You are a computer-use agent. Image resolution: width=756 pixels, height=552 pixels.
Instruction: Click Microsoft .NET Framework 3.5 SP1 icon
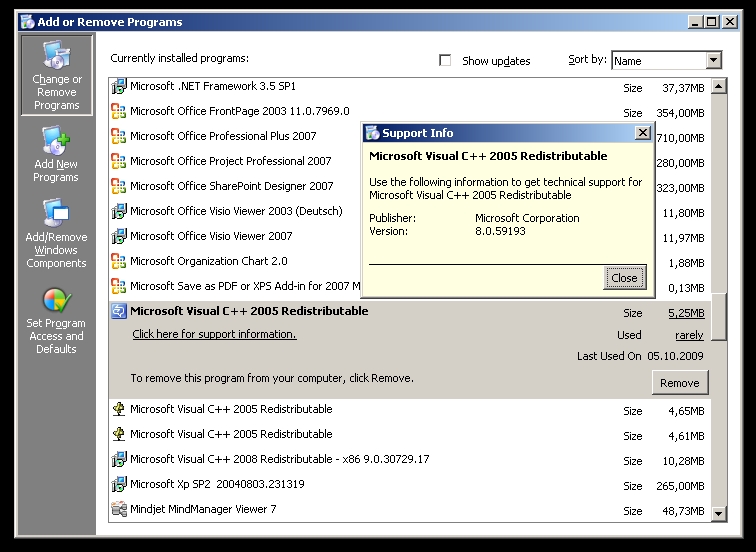[119, 86]
